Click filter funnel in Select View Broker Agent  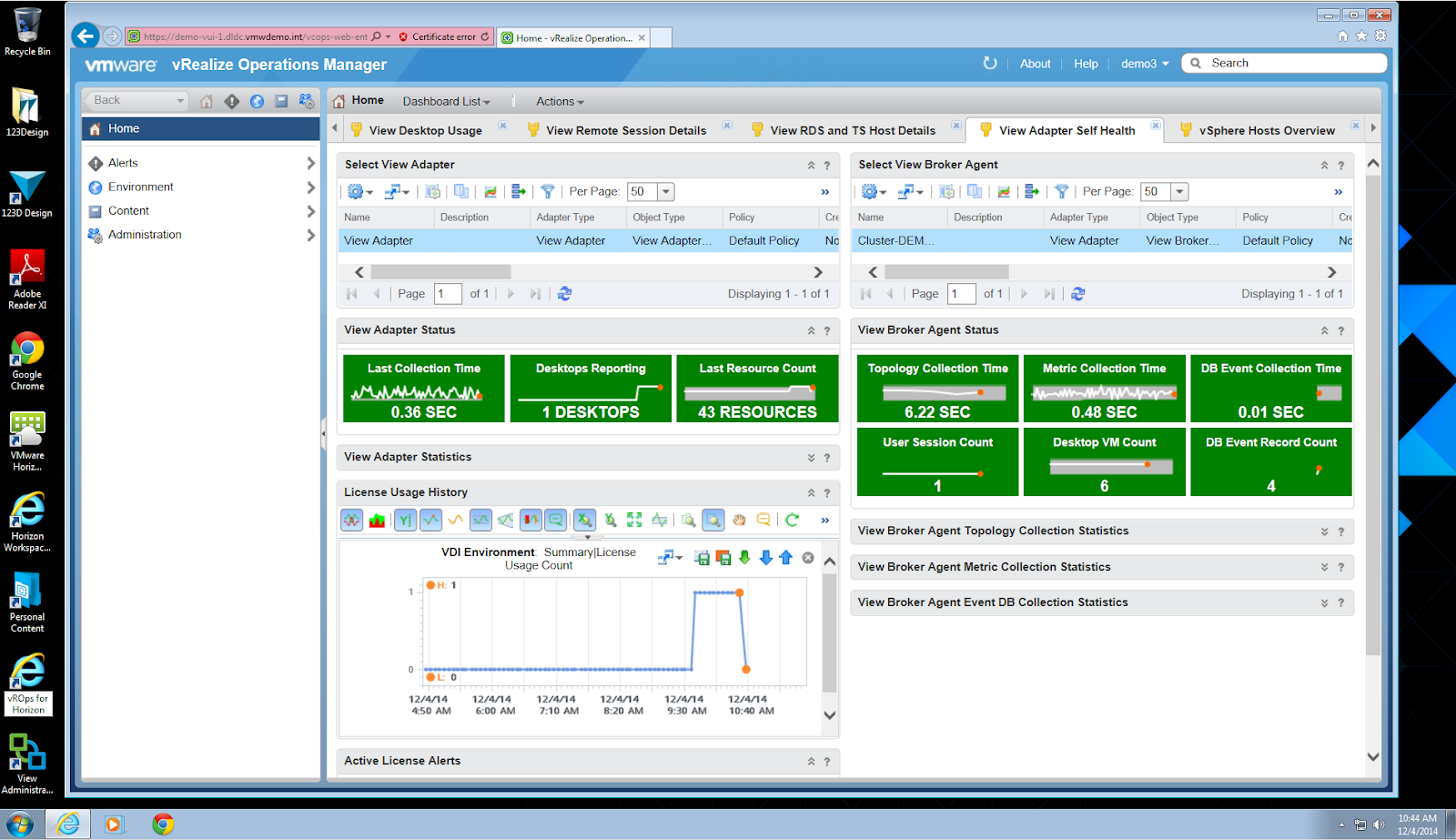point(1061,191)
